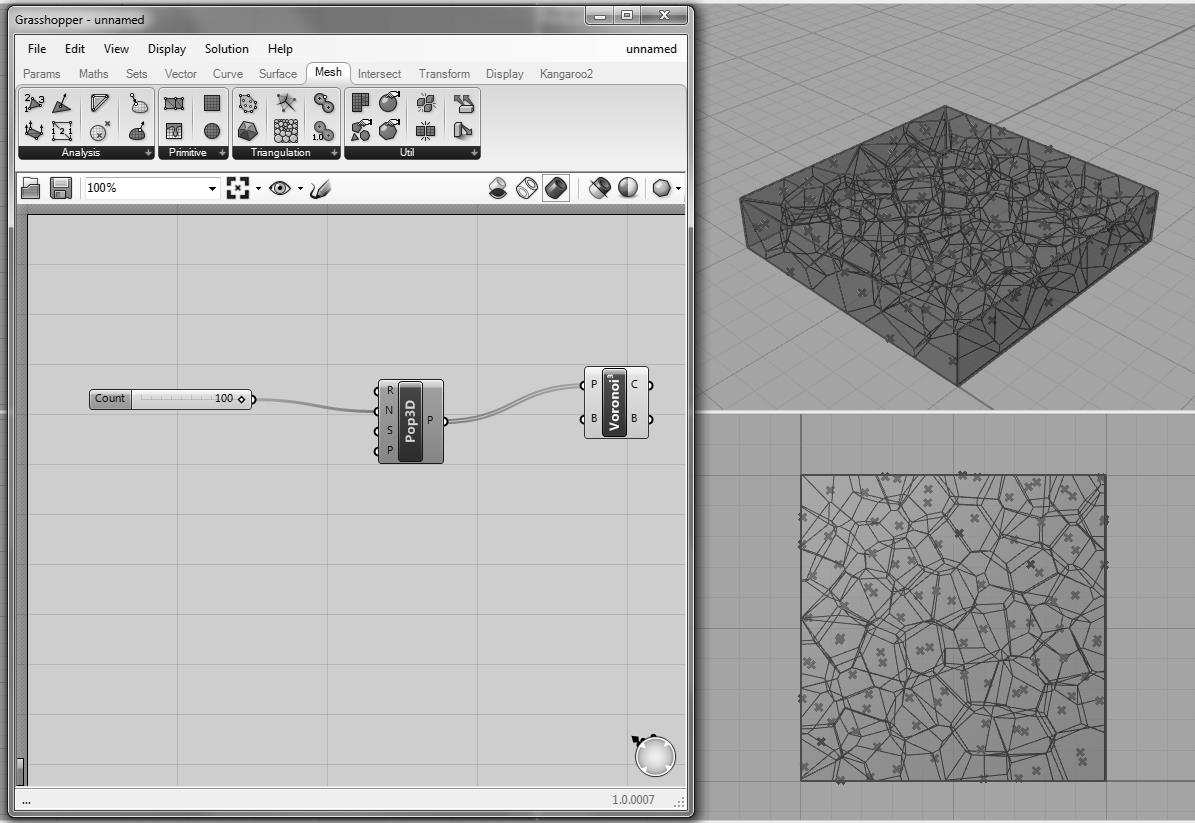
Task: Choose the faceted shapes with brush icon
Action: [x=360, y=131]
